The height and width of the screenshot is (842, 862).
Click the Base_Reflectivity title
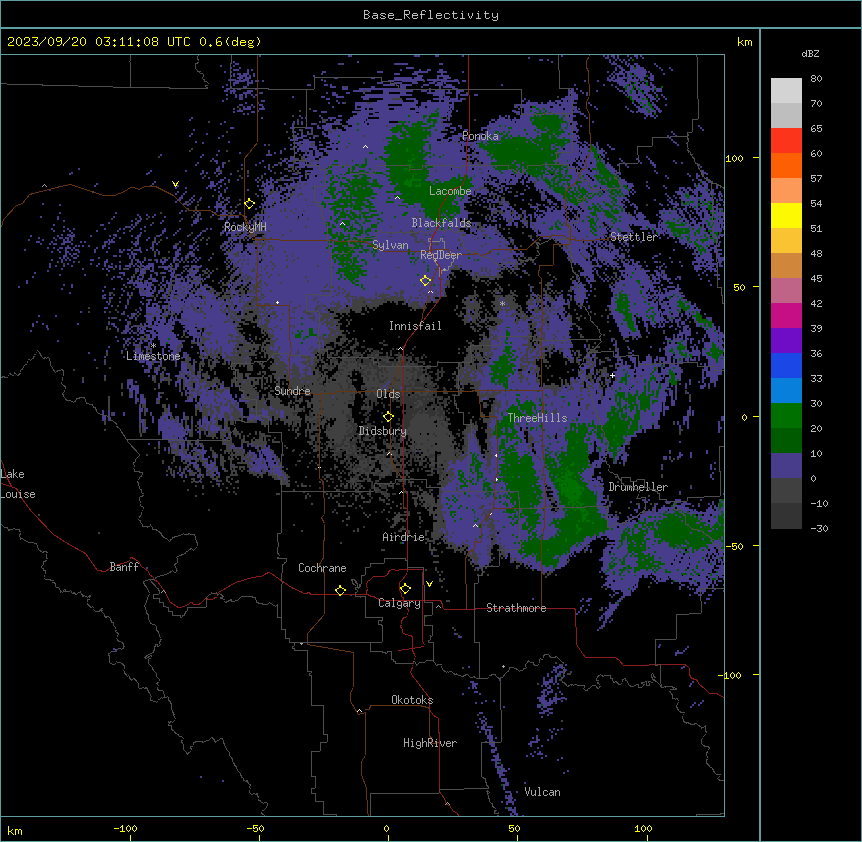[431, 15]
